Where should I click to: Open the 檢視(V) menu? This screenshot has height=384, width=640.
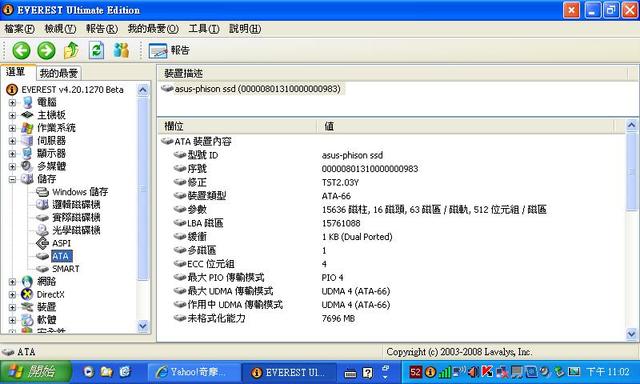60,29
